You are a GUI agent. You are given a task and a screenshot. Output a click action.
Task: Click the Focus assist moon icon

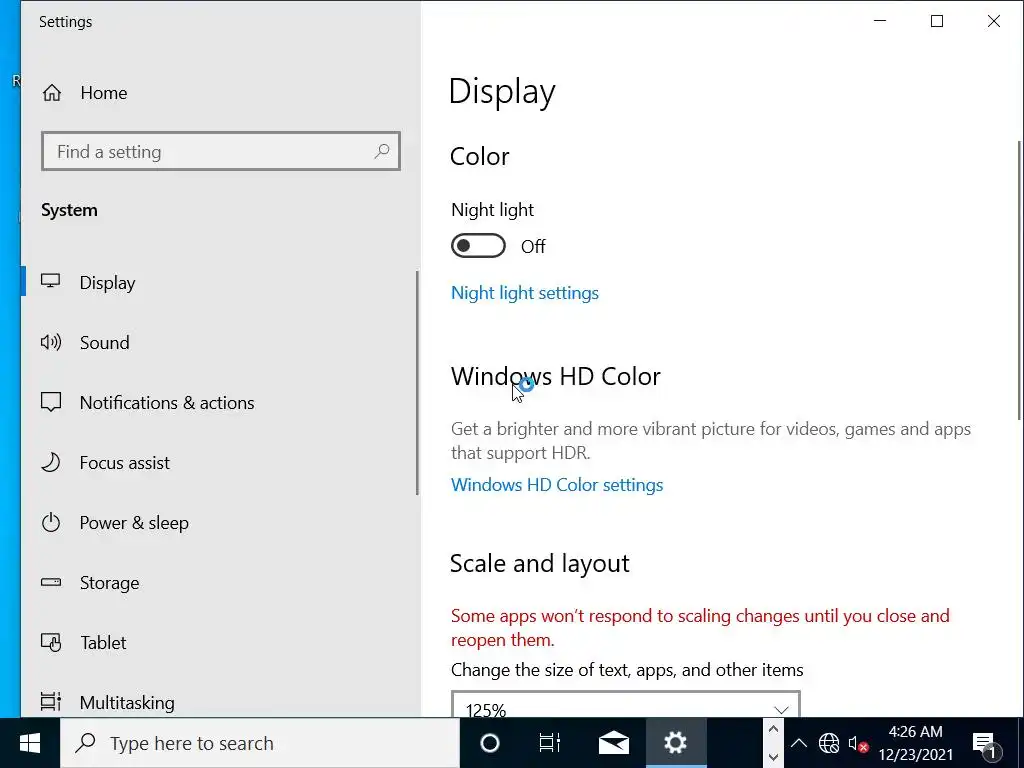[50, 462]
